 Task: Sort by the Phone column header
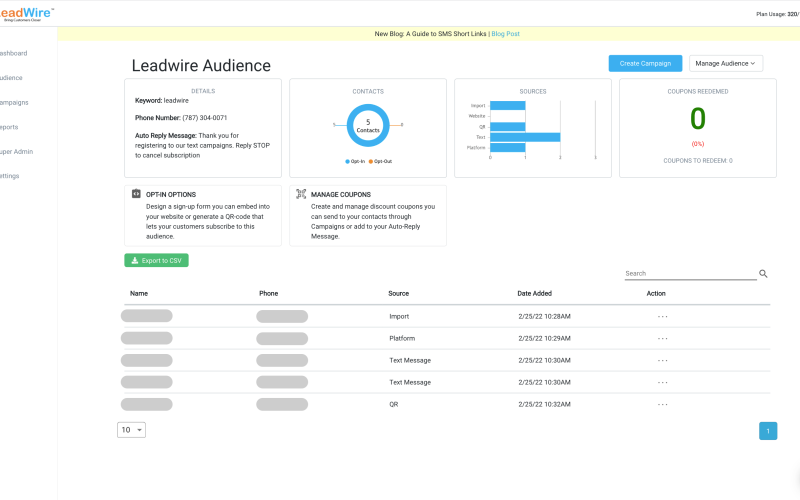click(x=268, y=293)
